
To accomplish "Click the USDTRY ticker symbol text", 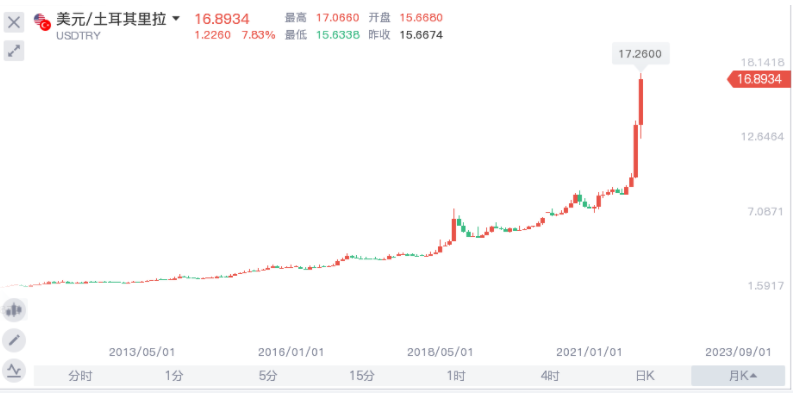I will [78, 36].
